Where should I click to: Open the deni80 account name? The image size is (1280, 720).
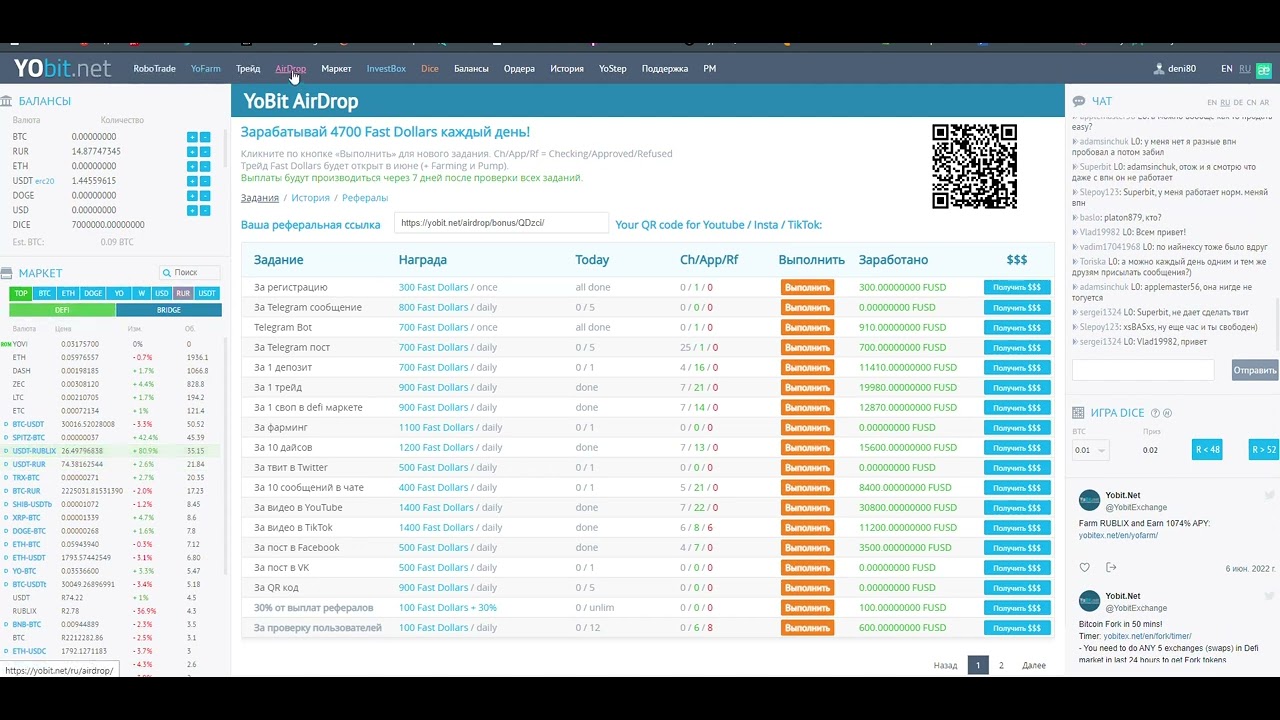1182,69
